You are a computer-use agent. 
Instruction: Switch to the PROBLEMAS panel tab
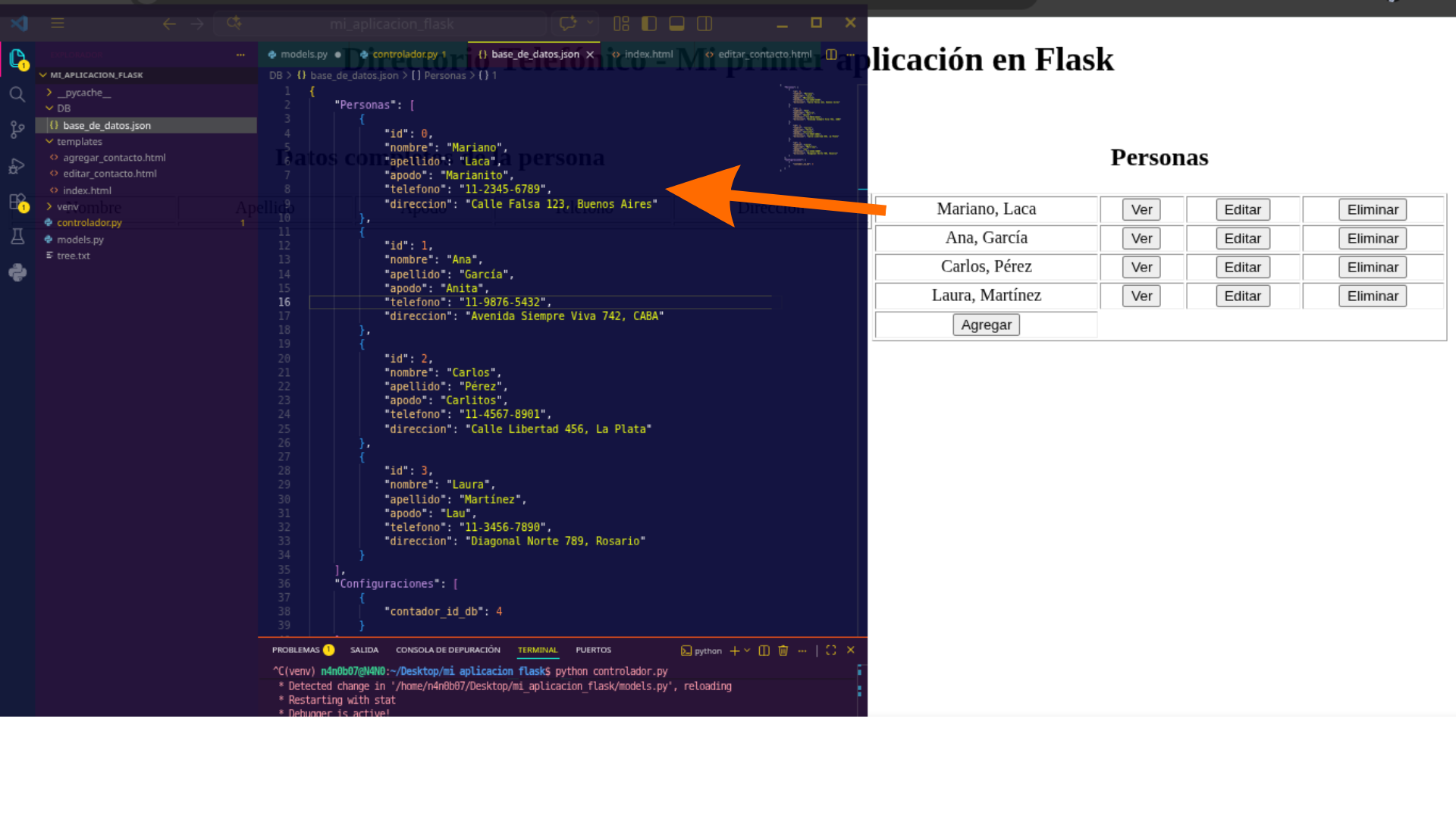tap(303, 650)
